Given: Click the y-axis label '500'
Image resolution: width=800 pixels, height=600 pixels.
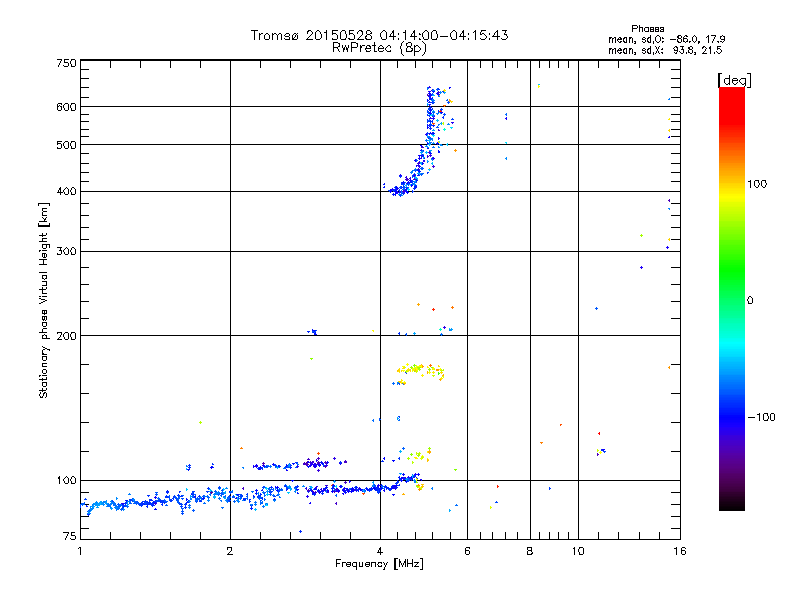Looking at the screenshot, I should 66,145.
